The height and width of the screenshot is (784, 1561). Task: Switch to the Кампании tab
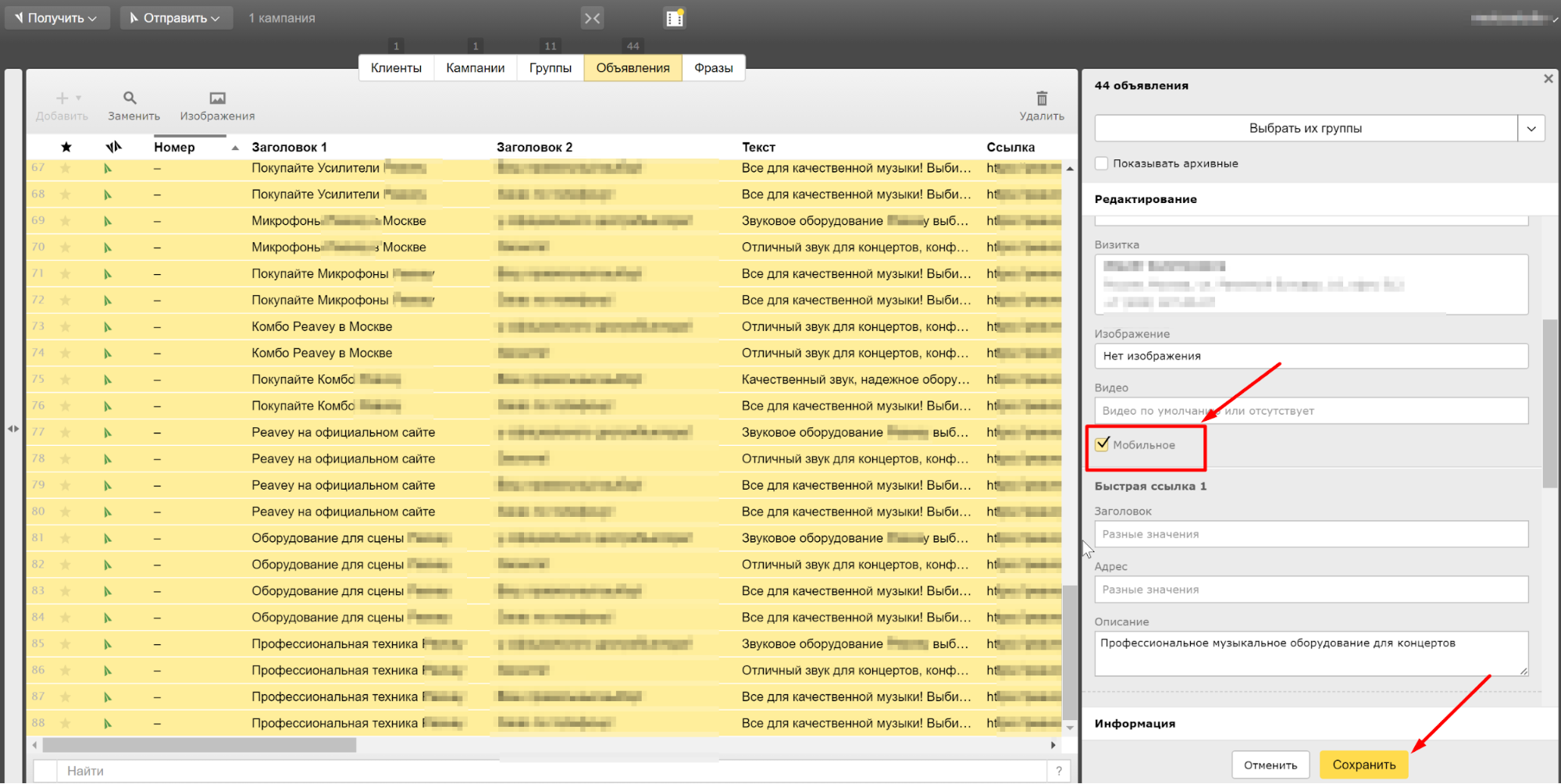click(475, 68)
